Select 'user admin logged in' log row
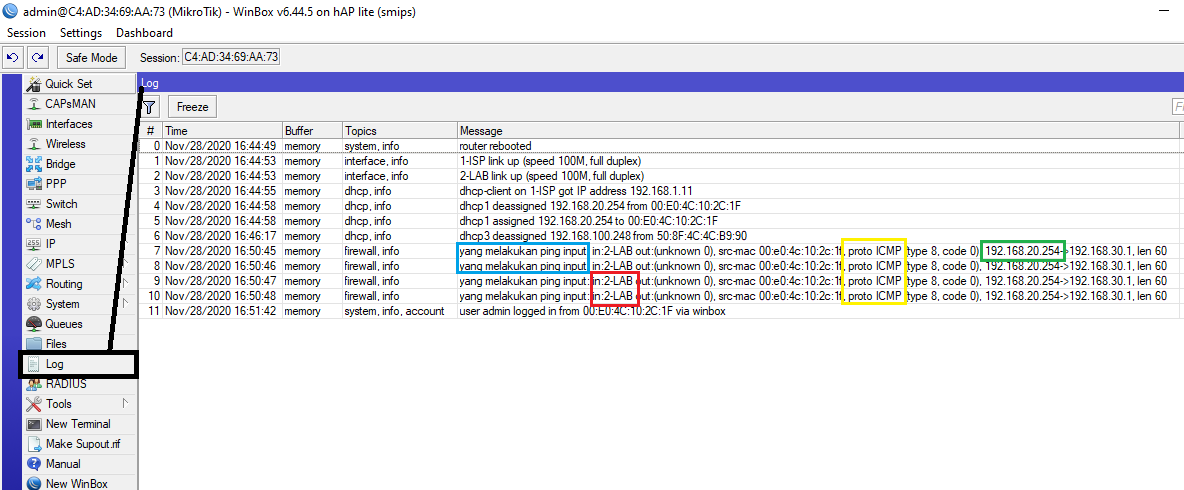This screenshot has height=490, width=1184. coord(661,311)
